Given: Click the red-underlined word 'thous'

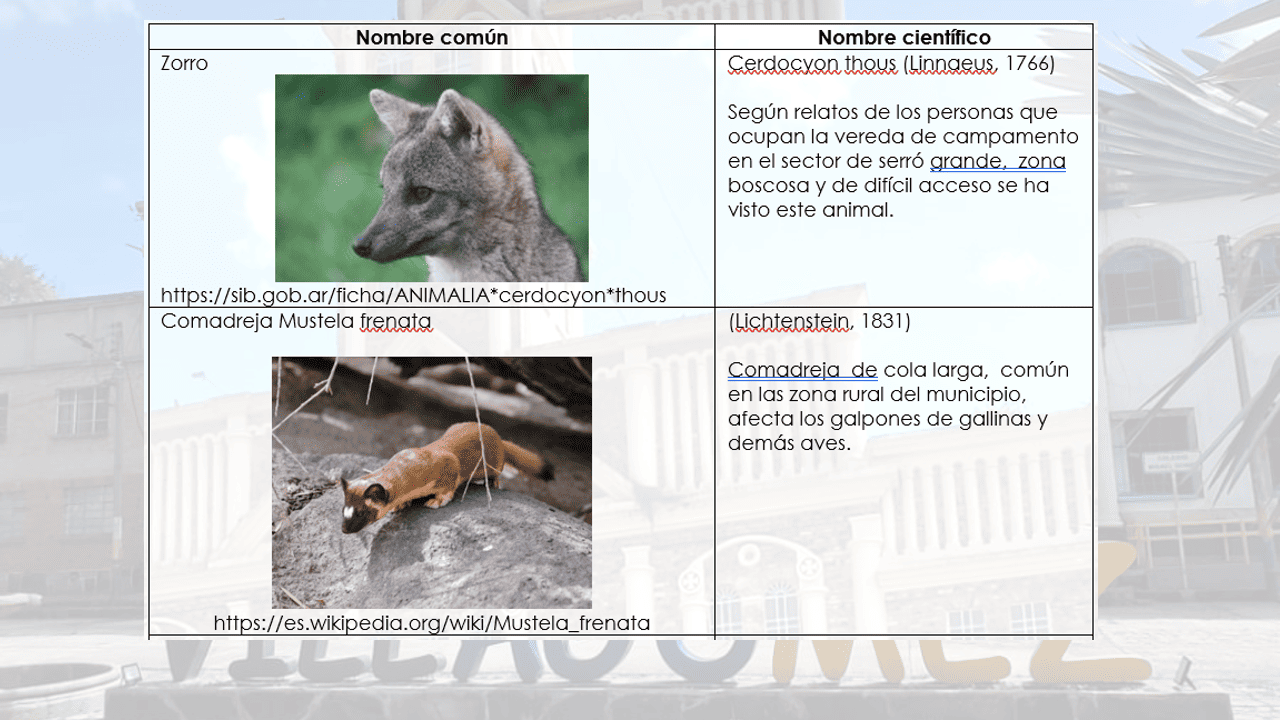Looking at the screenshot, I should pos(871,64).
